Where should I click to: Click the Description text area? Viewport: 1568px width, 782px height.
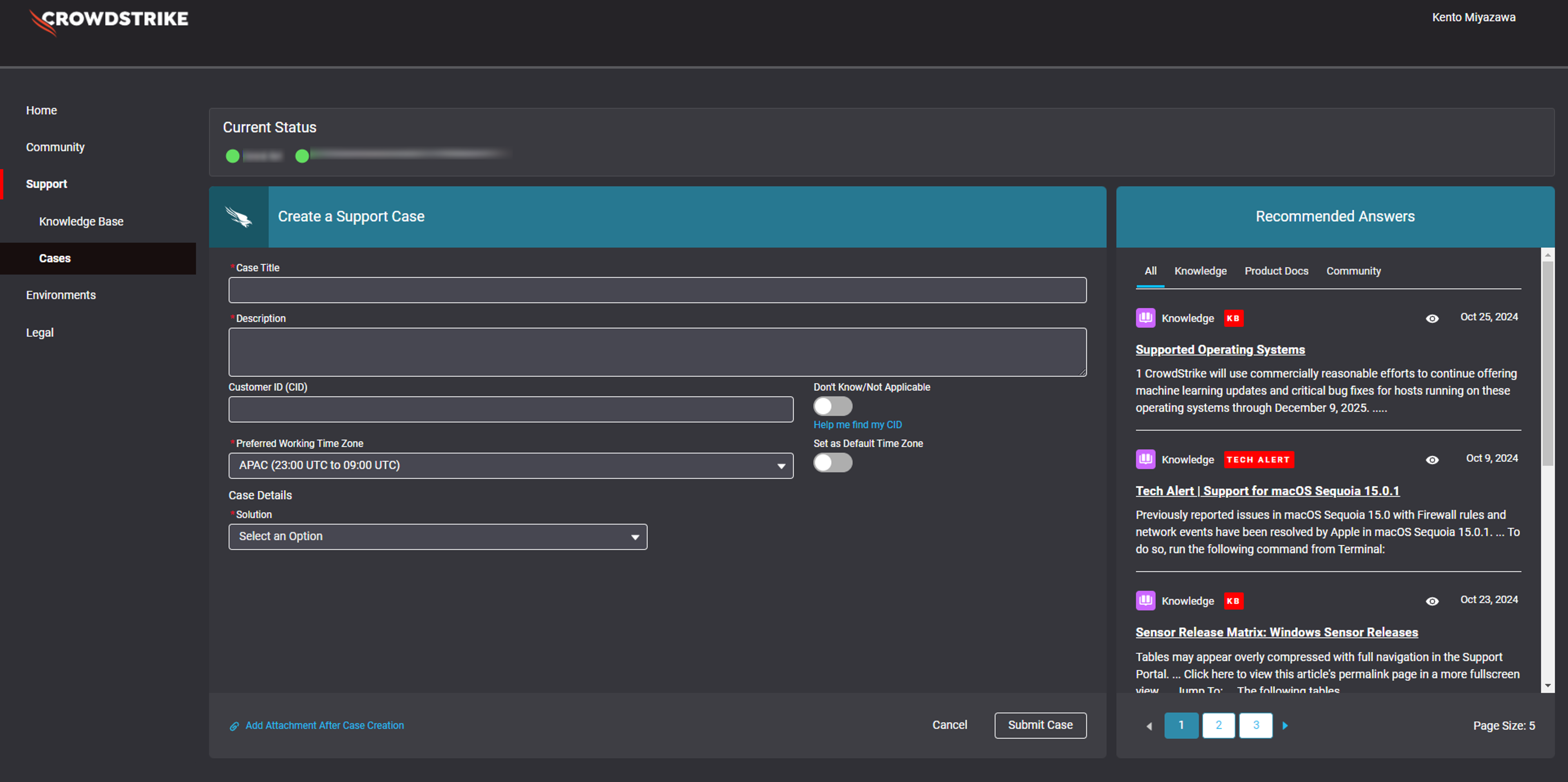[657, 352]
